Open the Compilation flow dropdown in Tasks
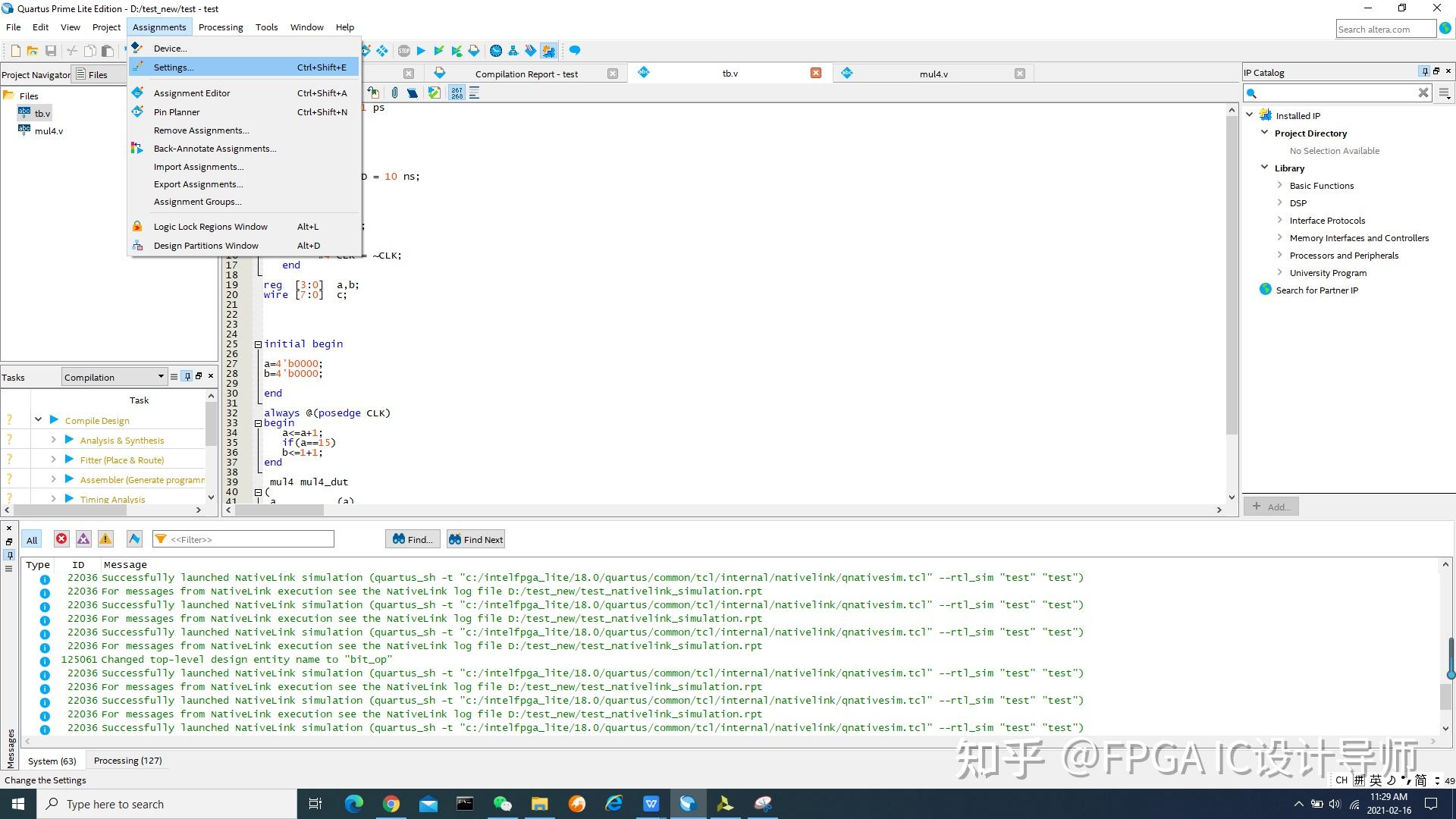Screen dimensions: 1456x819 coord(160,377)
